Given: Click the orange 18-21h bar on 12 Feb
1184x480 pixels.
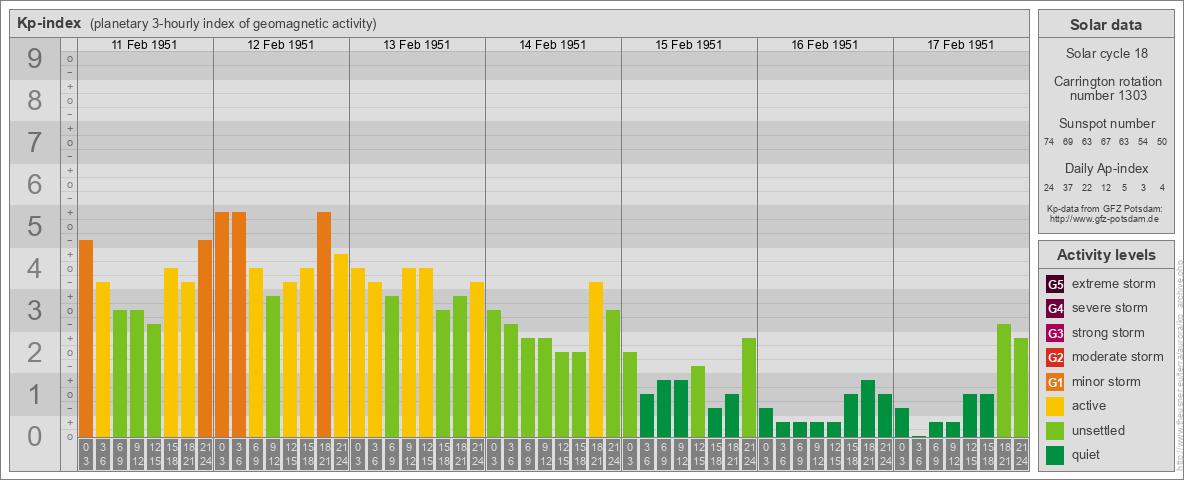Looking at the screenshot, I should pyautogui.click(x=324, y=325).
